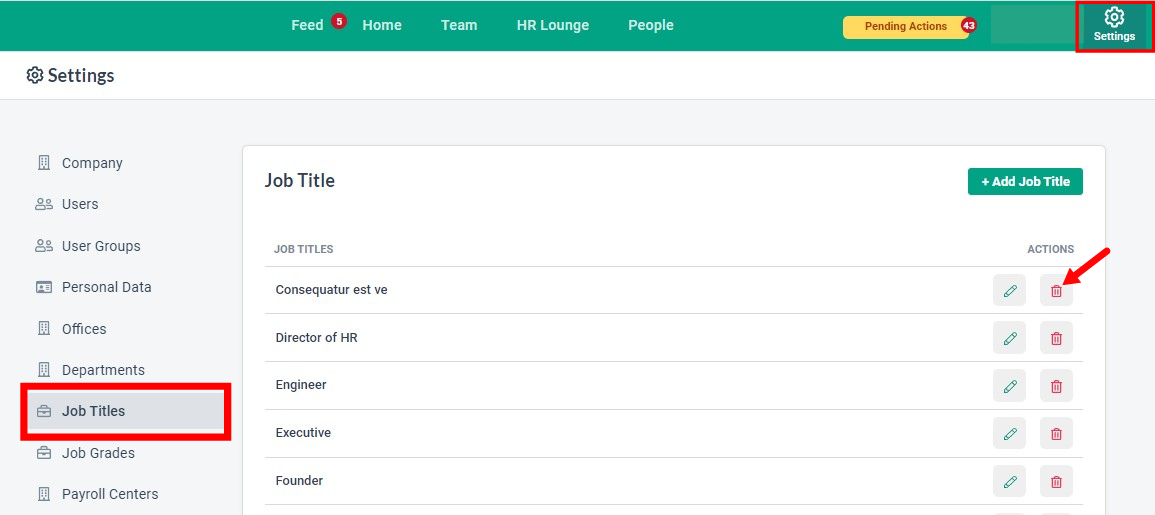
Task: Open Departments settings section
Action: point(91,370)
